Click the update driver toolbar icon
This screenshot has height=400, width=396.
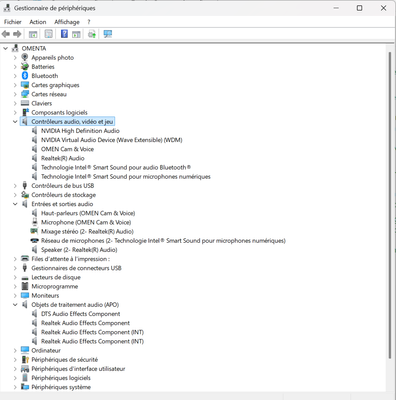(x=92, y=34)
